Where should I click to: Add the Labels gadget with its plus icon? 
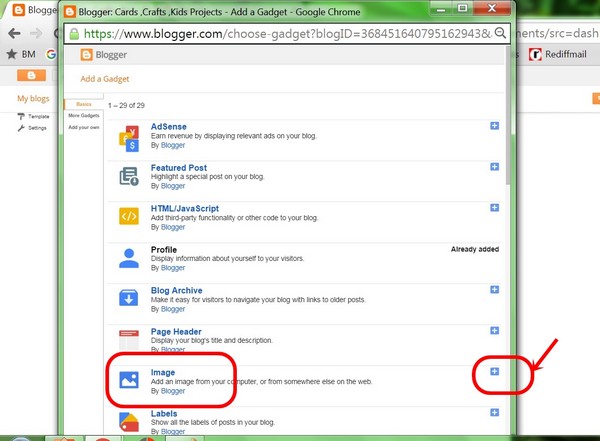[494, 412]
